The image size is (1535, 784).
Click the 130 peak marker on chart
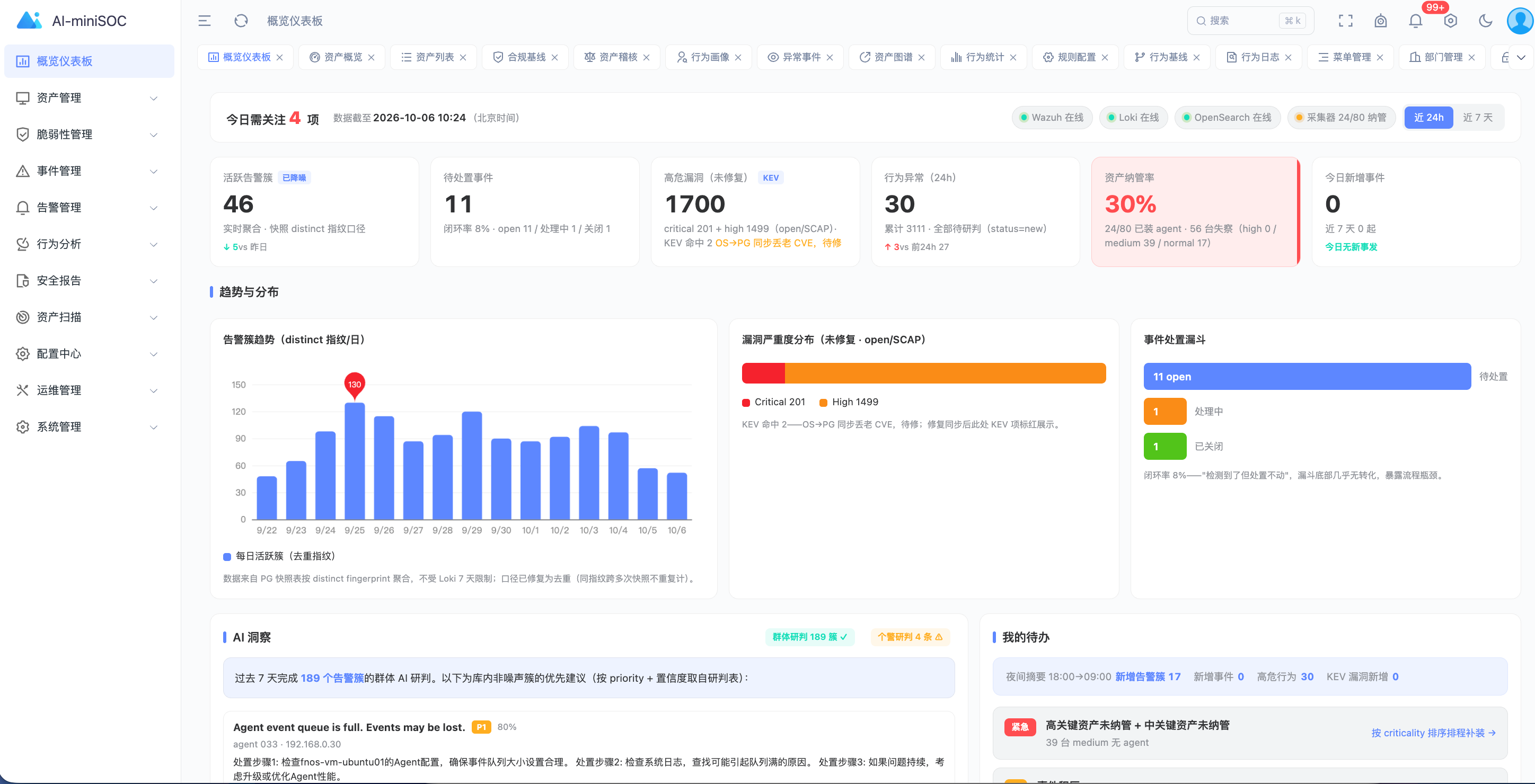pyautogui.click(x=355, y=386)
